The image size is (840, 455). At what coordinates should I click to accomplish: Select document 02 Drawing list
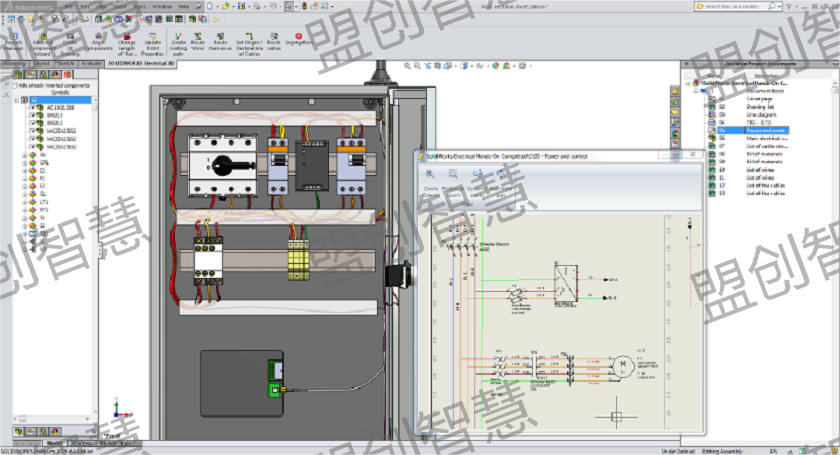(747, 107)
